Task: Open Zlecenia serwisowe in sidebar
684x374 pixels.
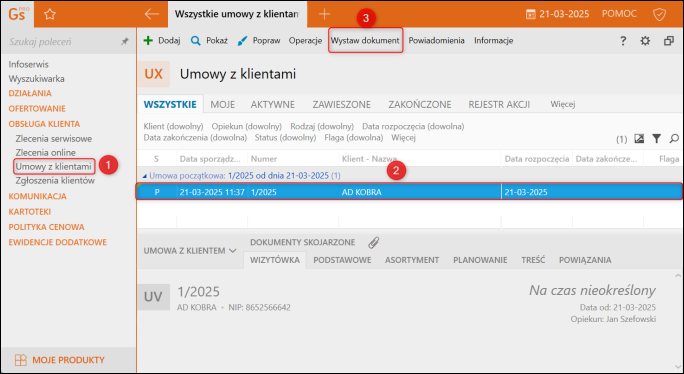Action: pos(54,139)
